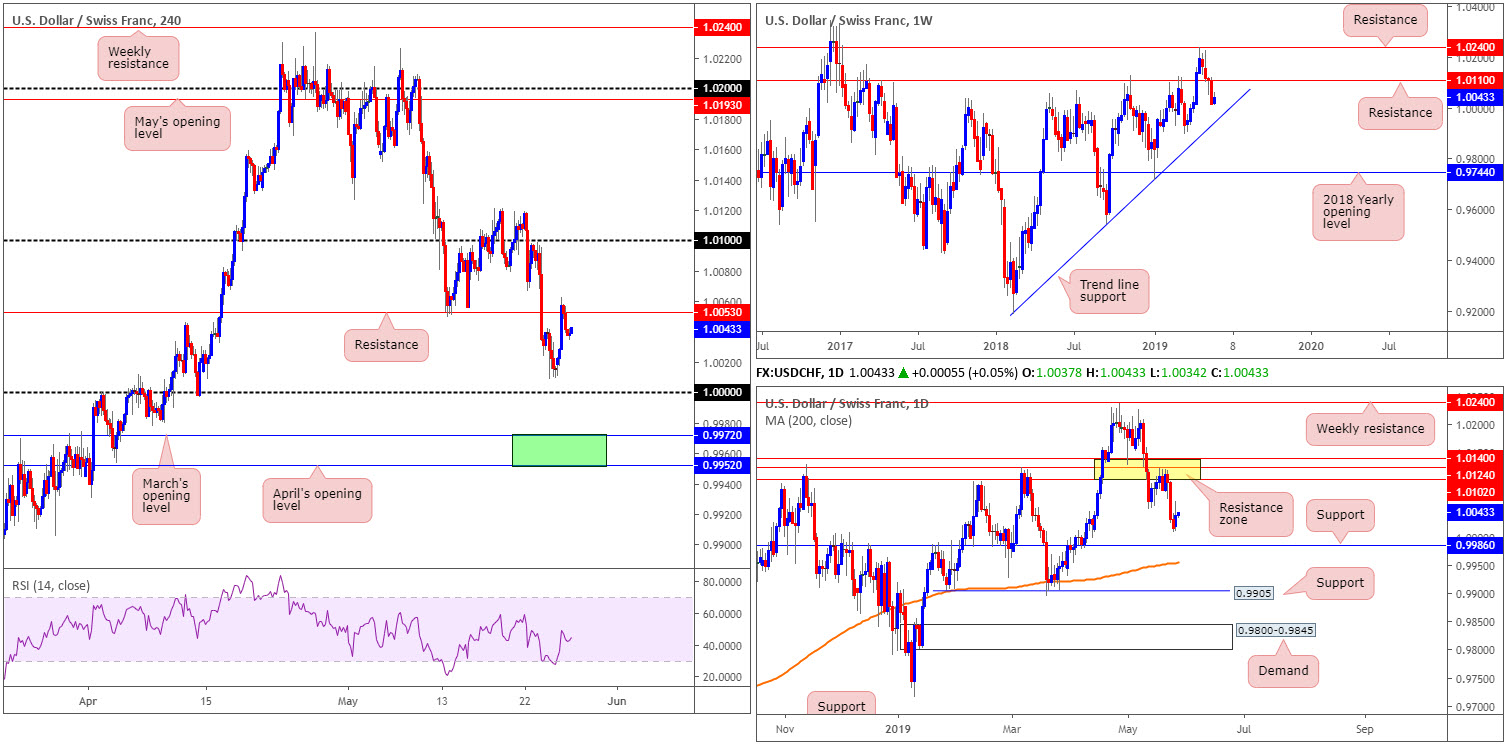Select the 'Support' callout pointing to 0.9905
Viewport: 1507px width, 746px height.
point(1340,583)
